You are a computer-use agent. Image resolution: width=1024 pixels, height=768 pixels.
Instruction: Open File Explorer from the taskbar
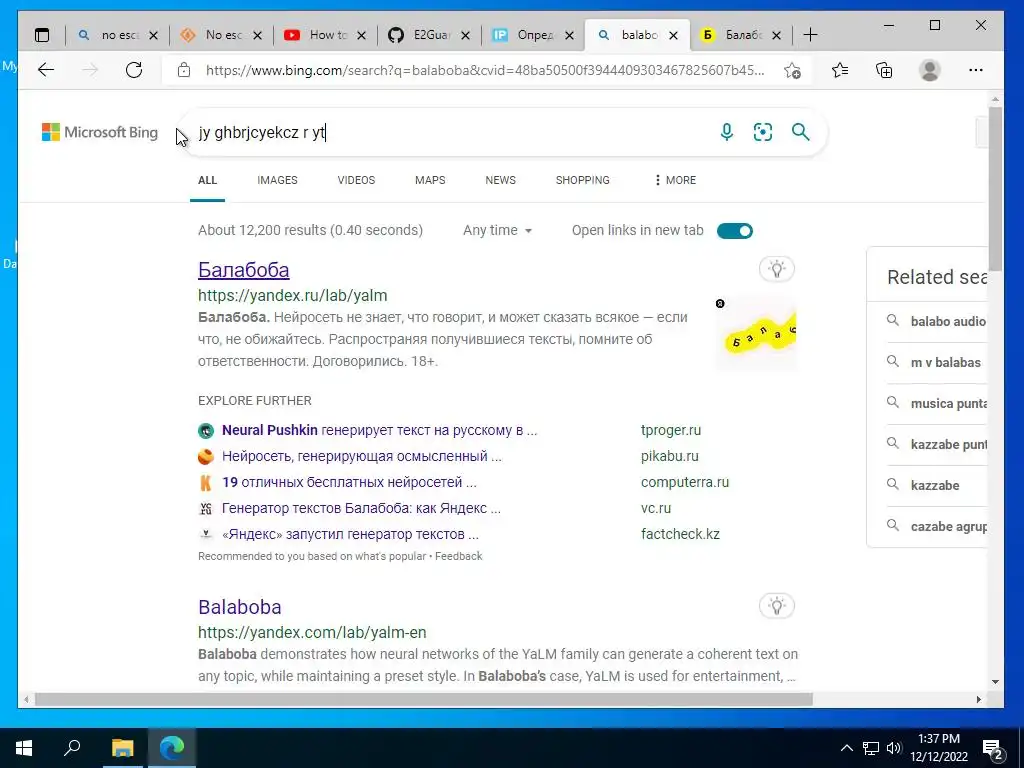pyautogui.click(x=122, y=748)
